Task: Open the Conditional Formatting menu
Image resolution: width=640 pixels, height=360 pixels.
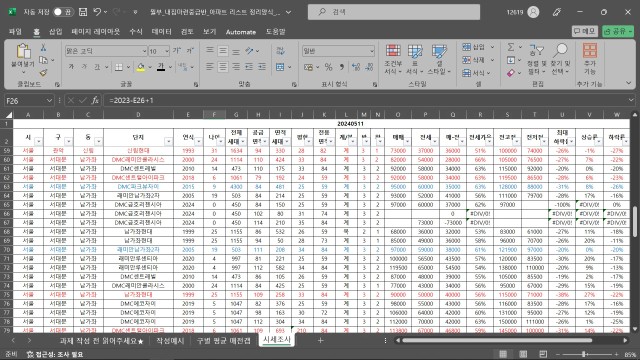Action: (x=393, y=60)
